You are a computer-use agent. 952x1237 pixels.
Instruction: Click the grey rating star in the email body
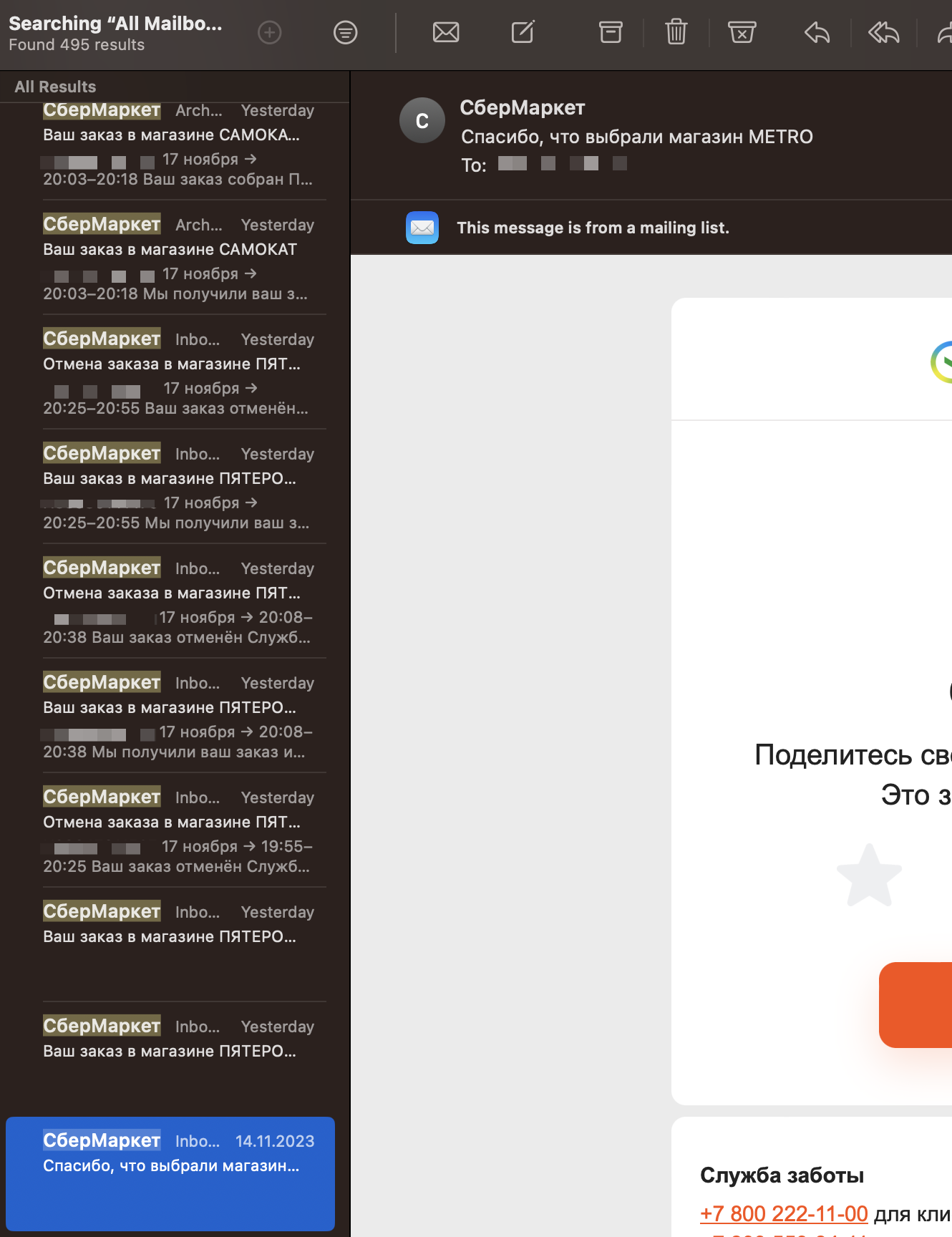pos(869,875)
